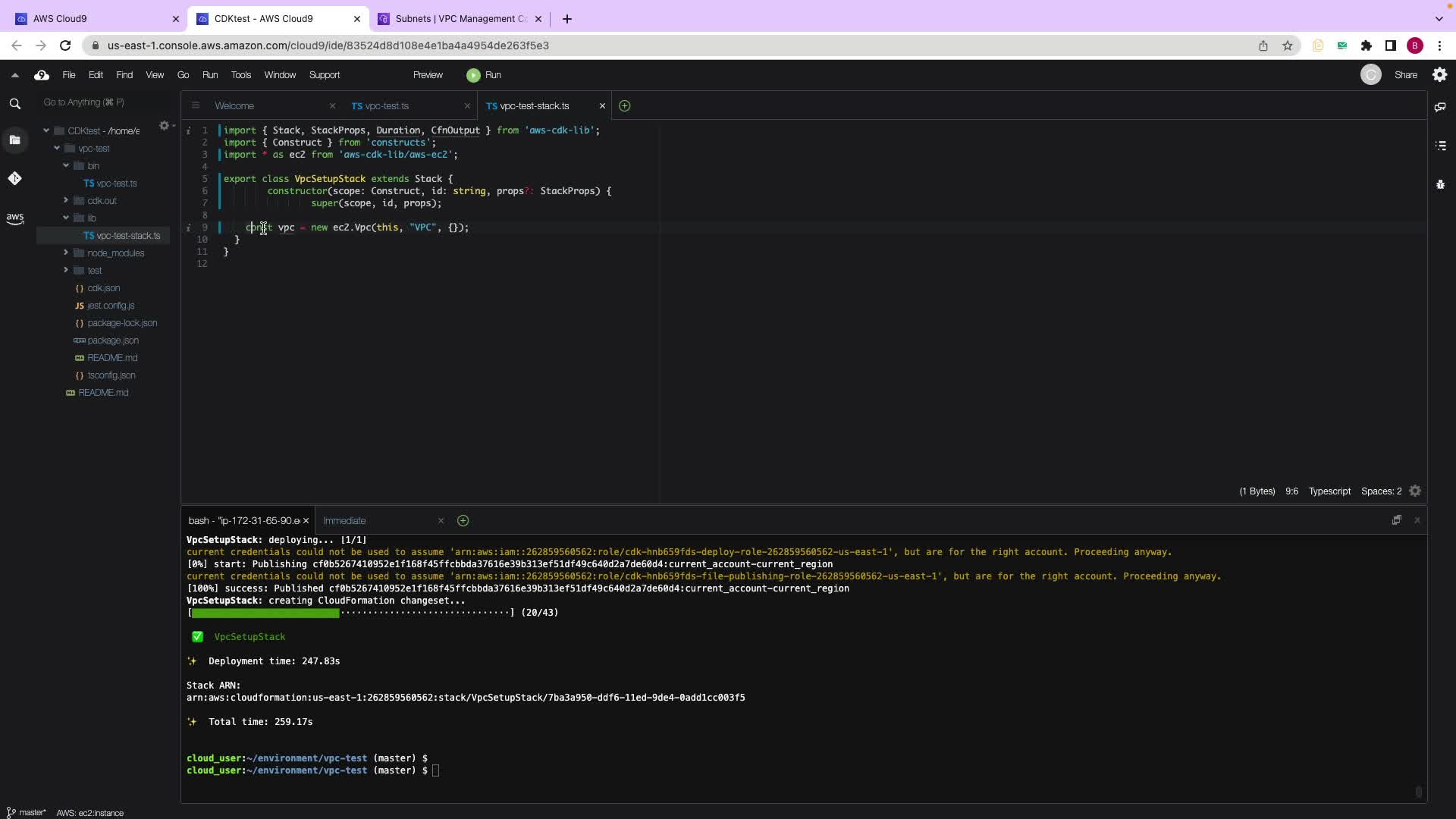Click the Go to Anything field
Image resolution: width=1456 pixels, height=819 pixels.
99,102
